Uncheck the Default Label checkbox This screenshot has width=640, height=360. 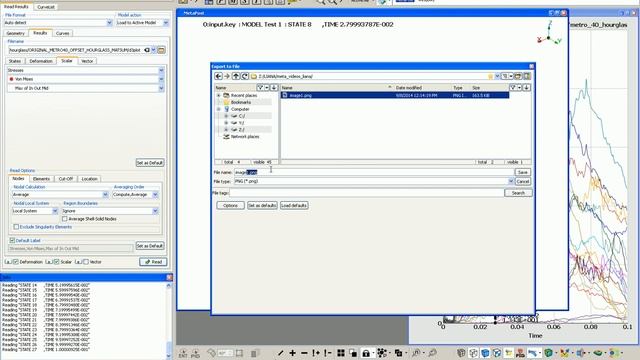(x=12, y=240)
